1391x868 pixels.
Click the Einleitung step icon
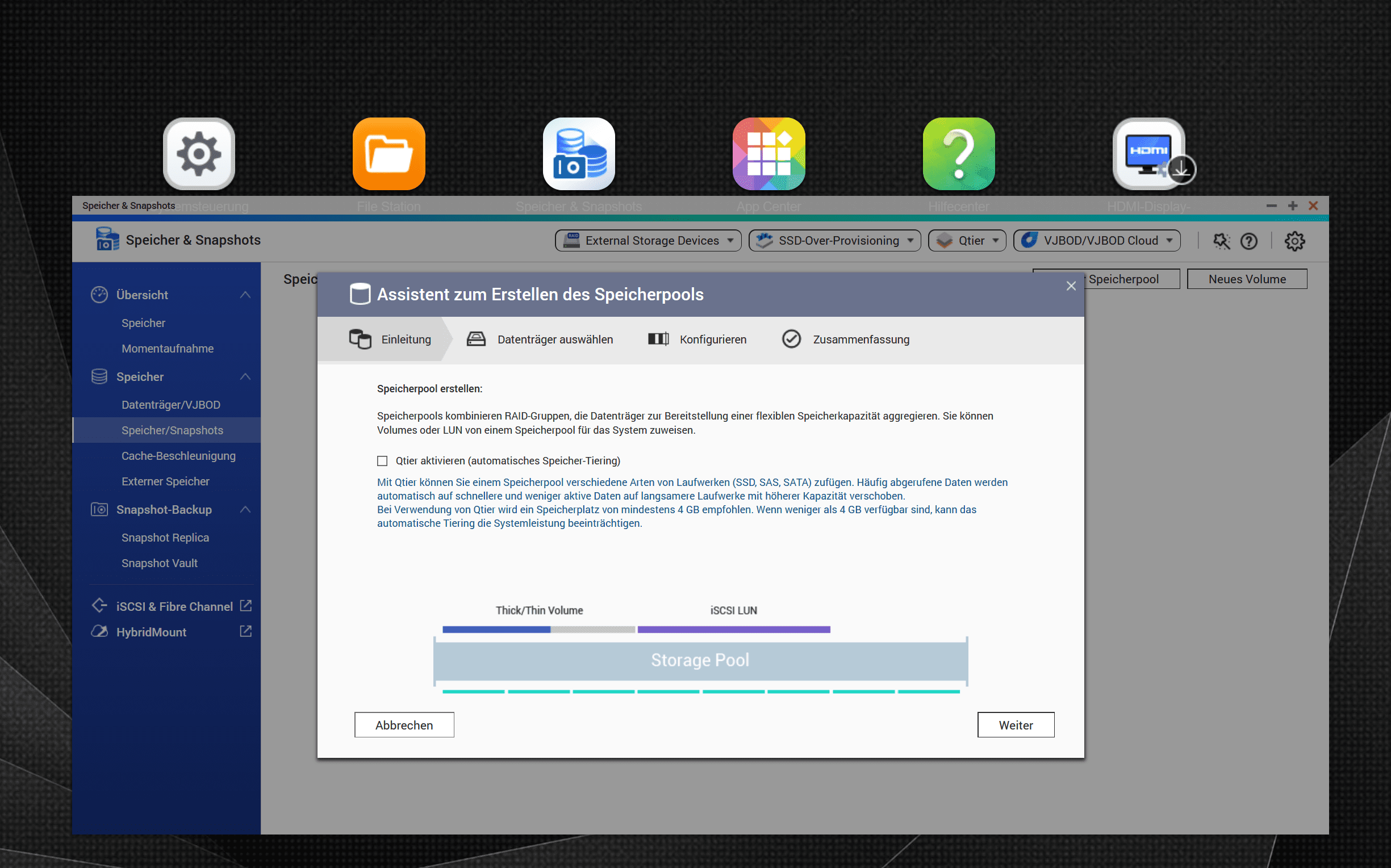click(x=360, y=339)
